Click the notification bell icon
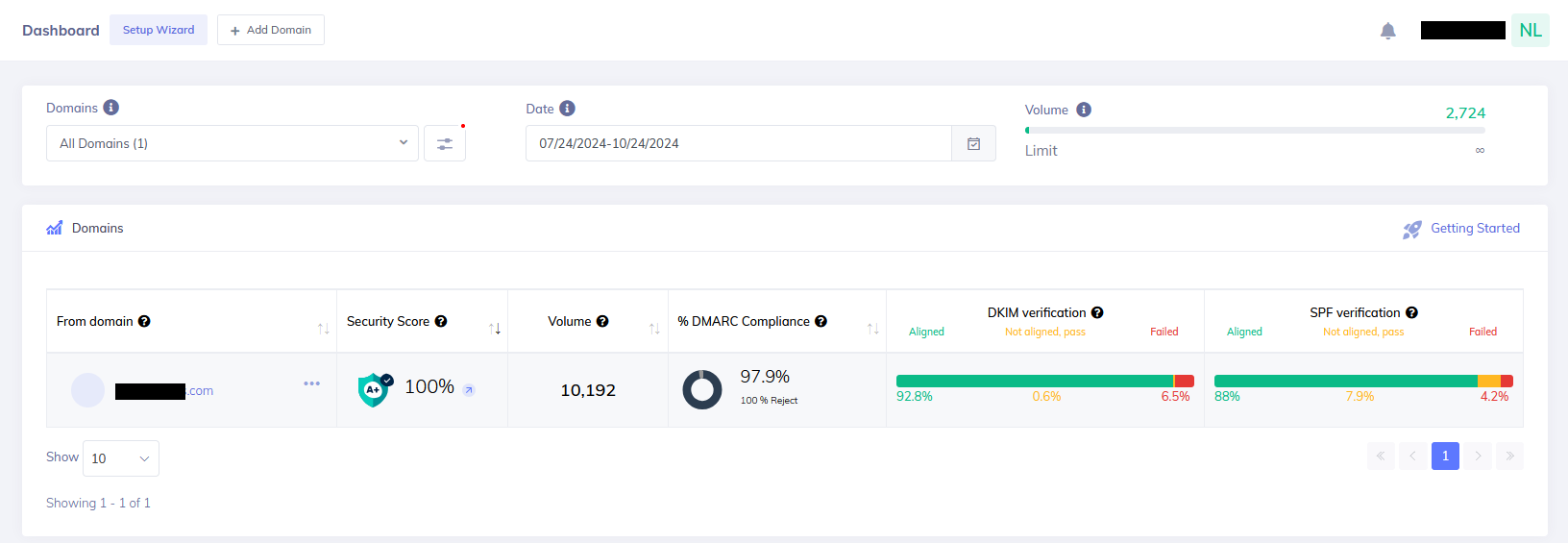This screenshot has width=1568, height=543. (x=1387, y=31)
